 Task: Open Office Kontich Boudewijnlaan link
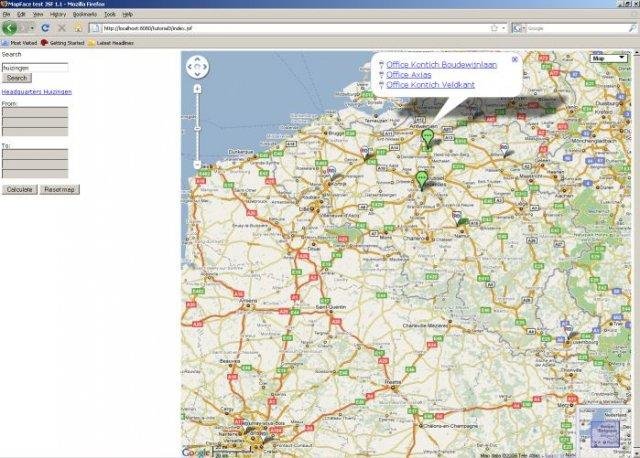pos(442,65)
